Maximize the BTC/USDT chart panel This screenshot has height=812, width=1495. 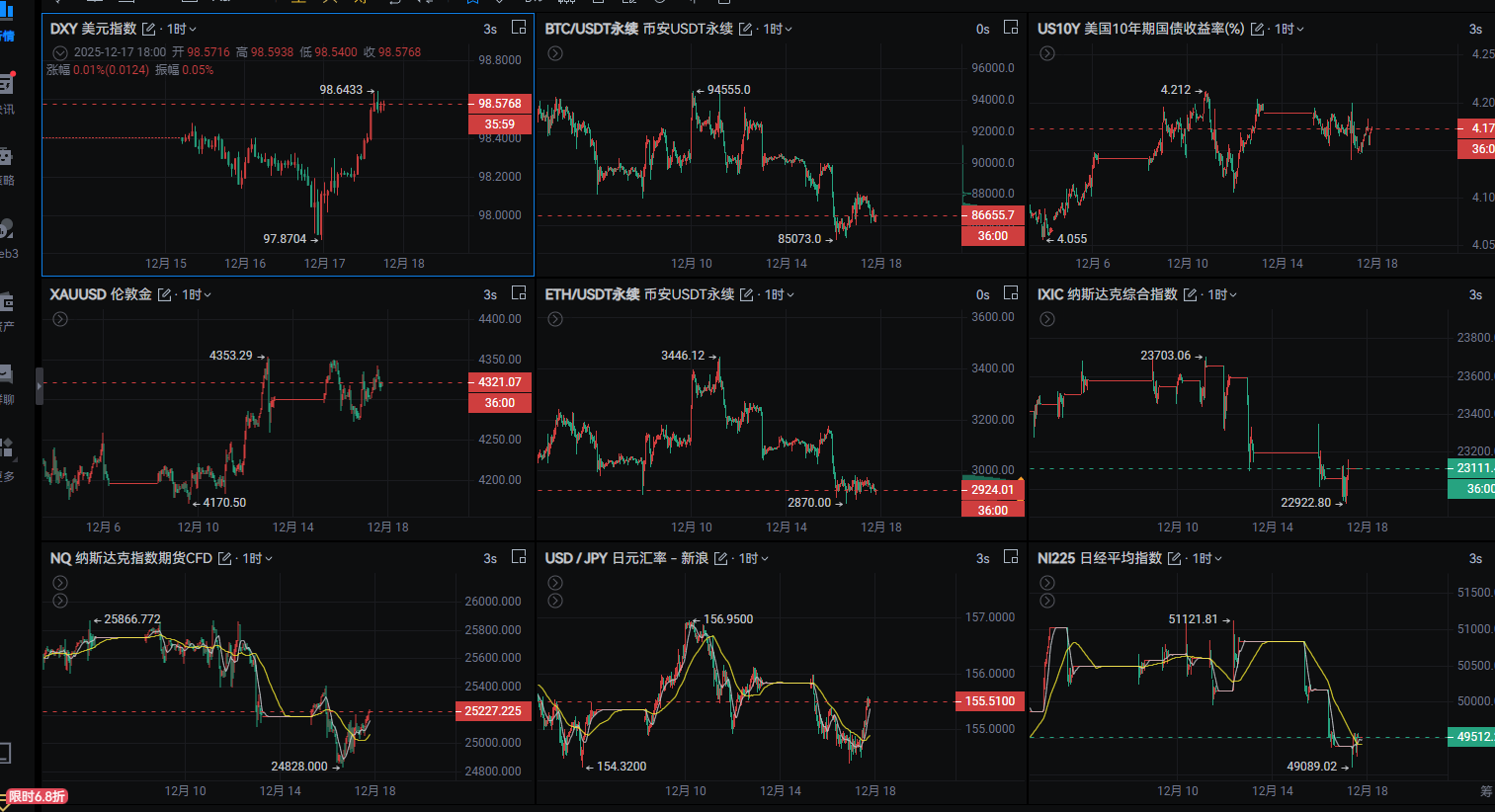click(1011, 28)
